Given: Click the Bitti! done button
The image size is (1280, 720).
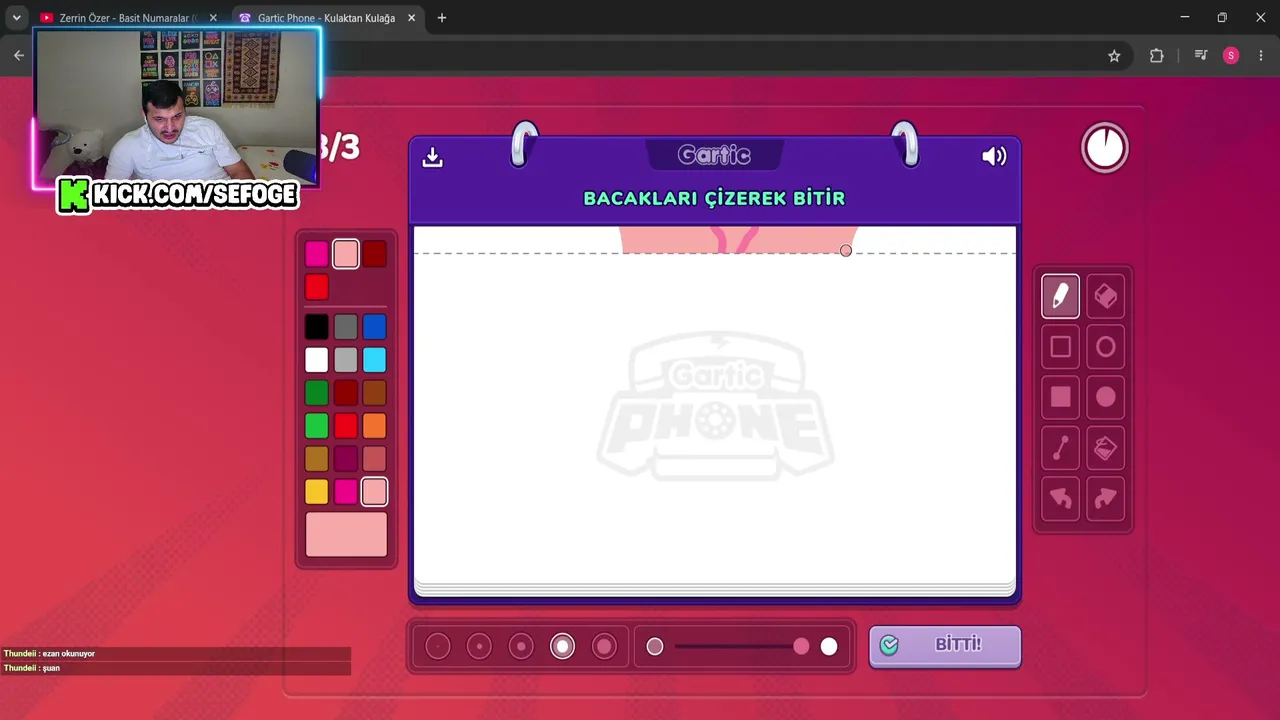Looking at the screenshot, I should [x=945, y=646].
